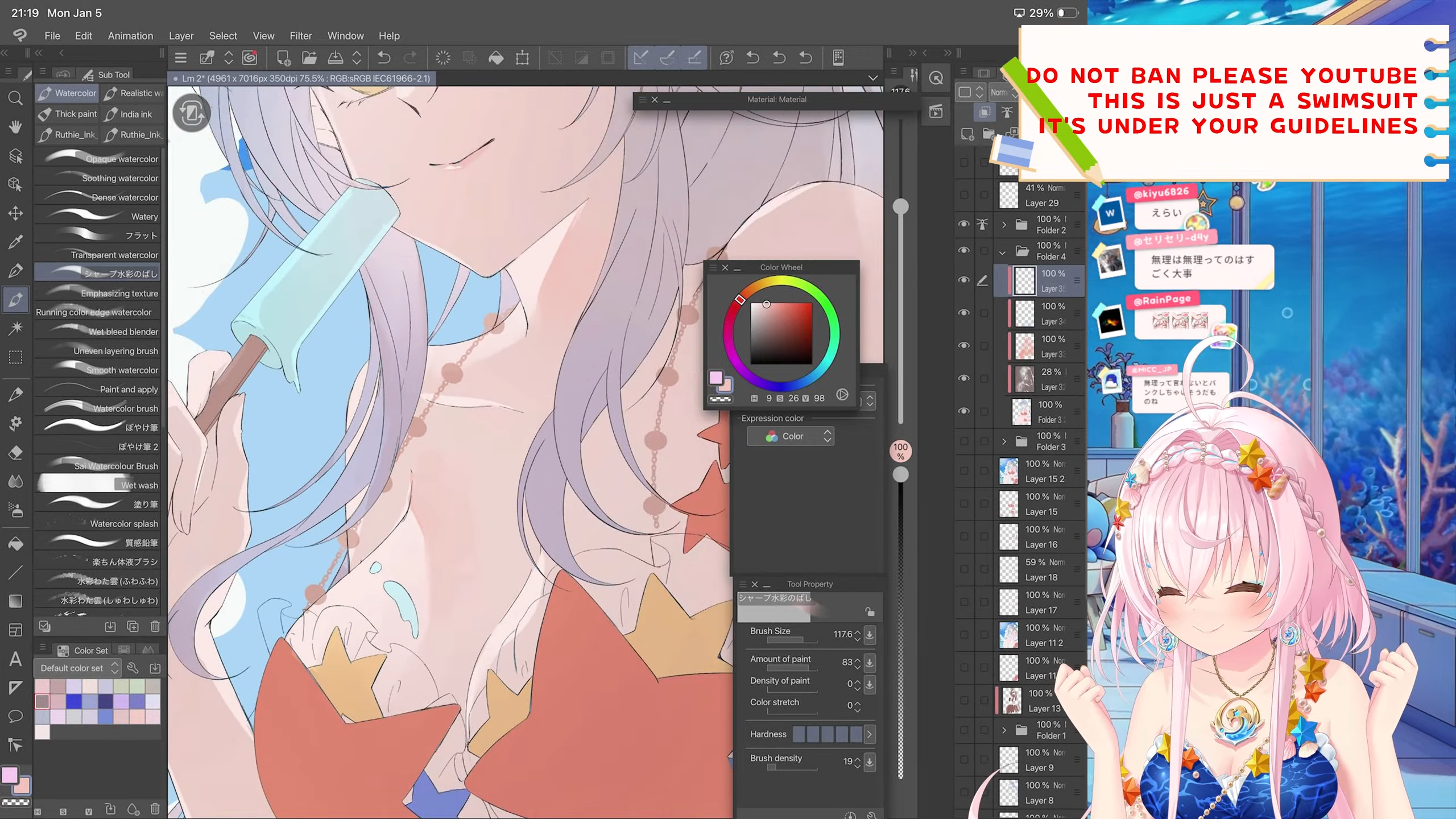Click the Brush Size value field

pos(842,634)
